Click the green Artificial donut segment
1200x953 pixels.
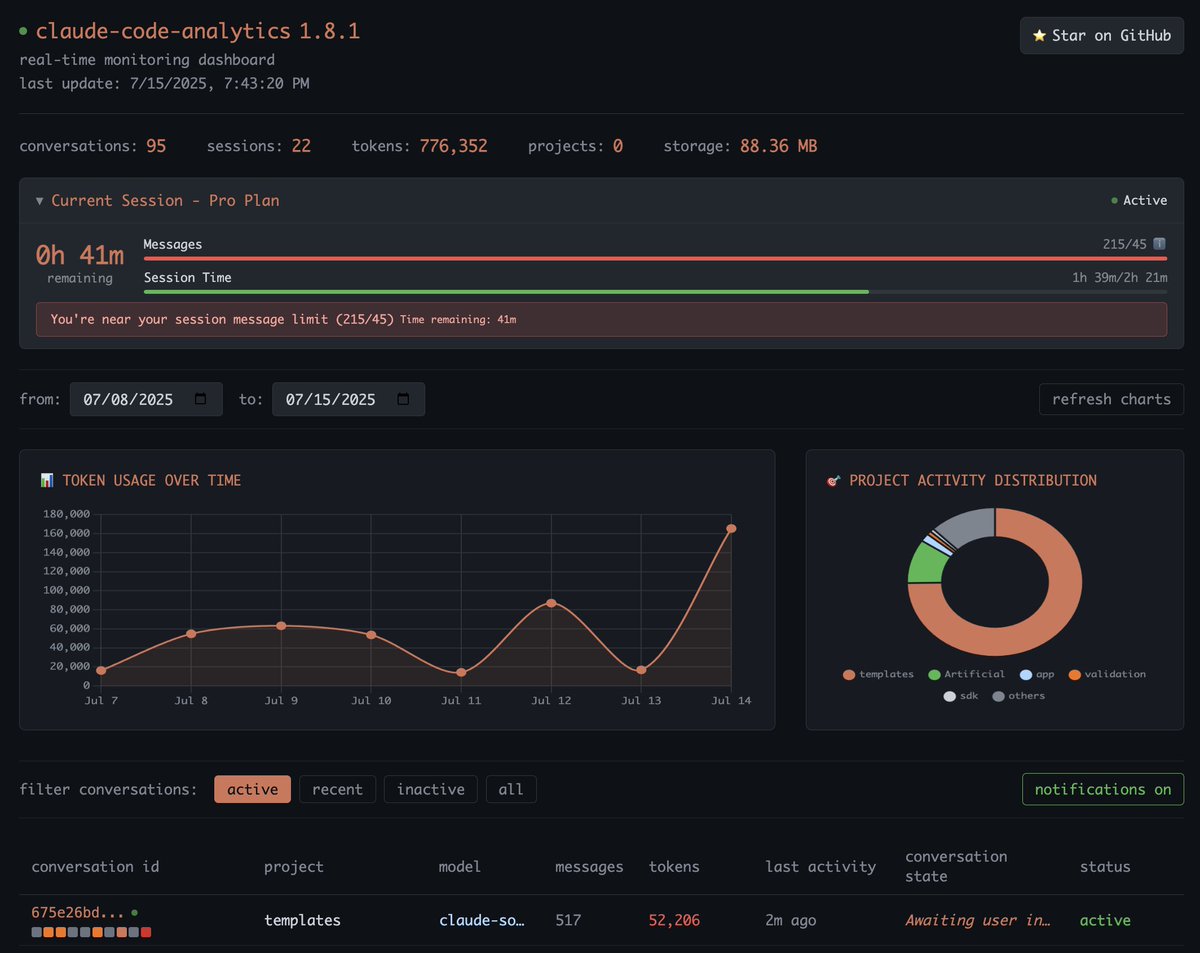925,564
